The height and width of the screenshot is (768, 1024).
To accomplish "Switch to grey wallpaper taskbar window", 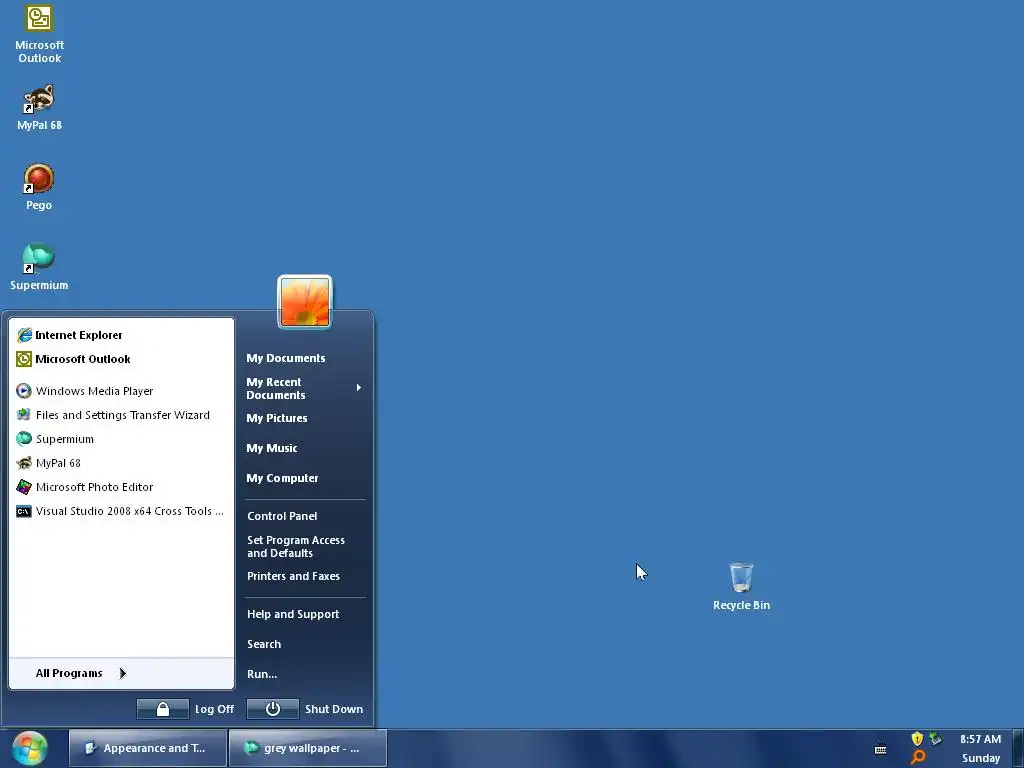I will tap(308, 748).
